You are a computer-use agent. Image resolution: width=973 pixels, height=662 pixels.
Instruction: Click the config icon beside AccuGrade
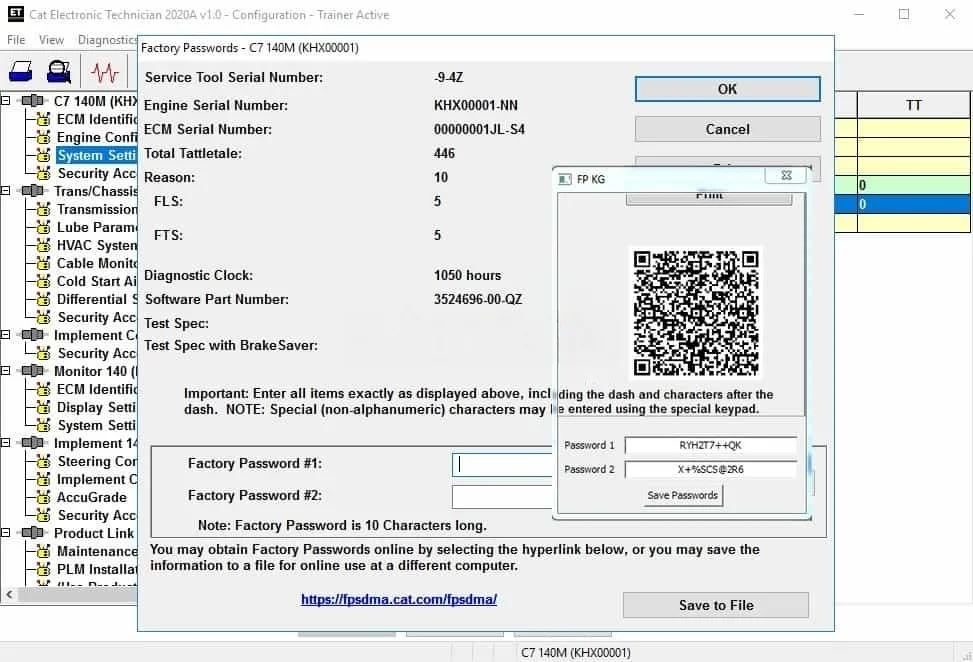(43, 497)
